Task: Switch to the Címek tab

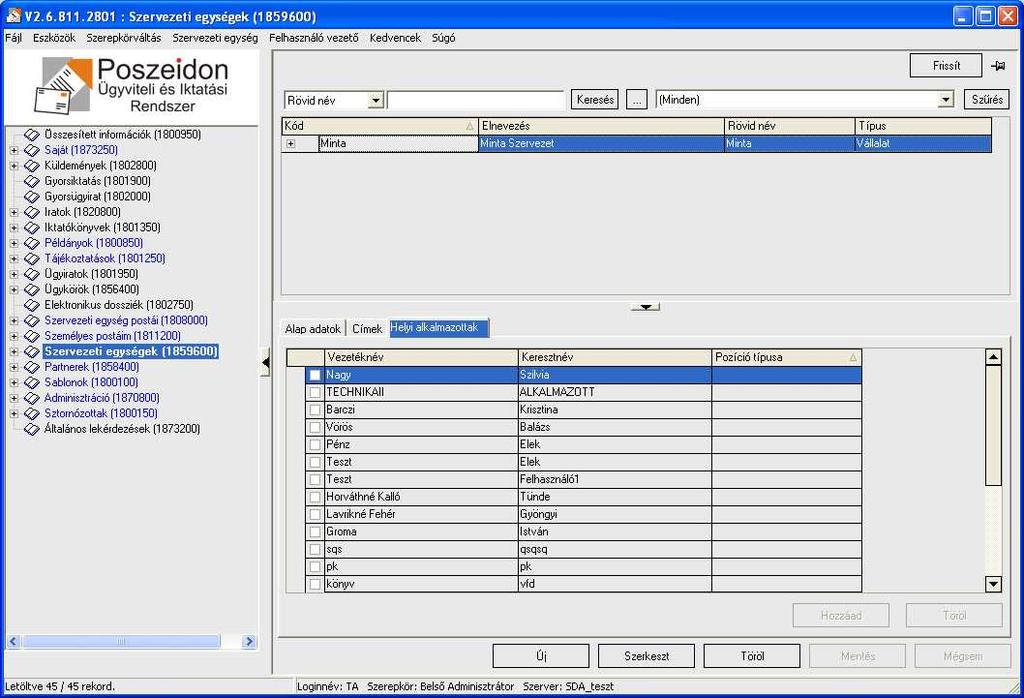Action: tap(367, 328)
